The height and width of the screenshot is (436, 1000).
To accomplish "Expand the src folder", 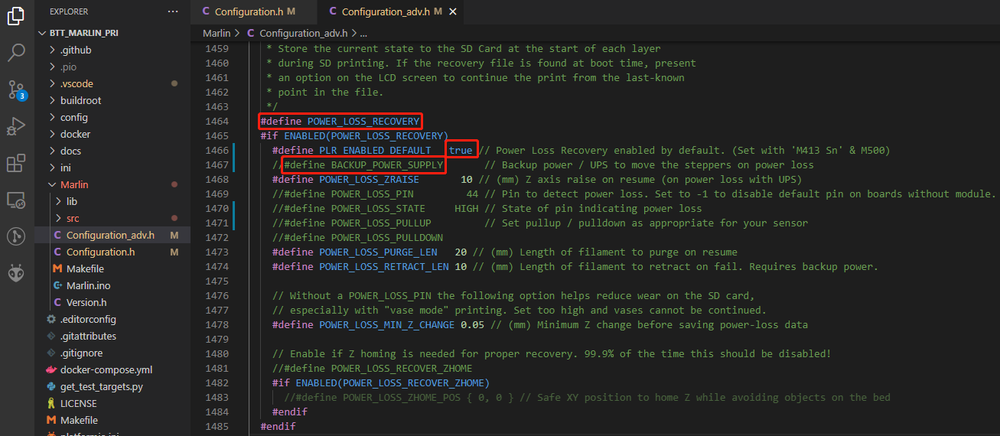I will [72, 218].
